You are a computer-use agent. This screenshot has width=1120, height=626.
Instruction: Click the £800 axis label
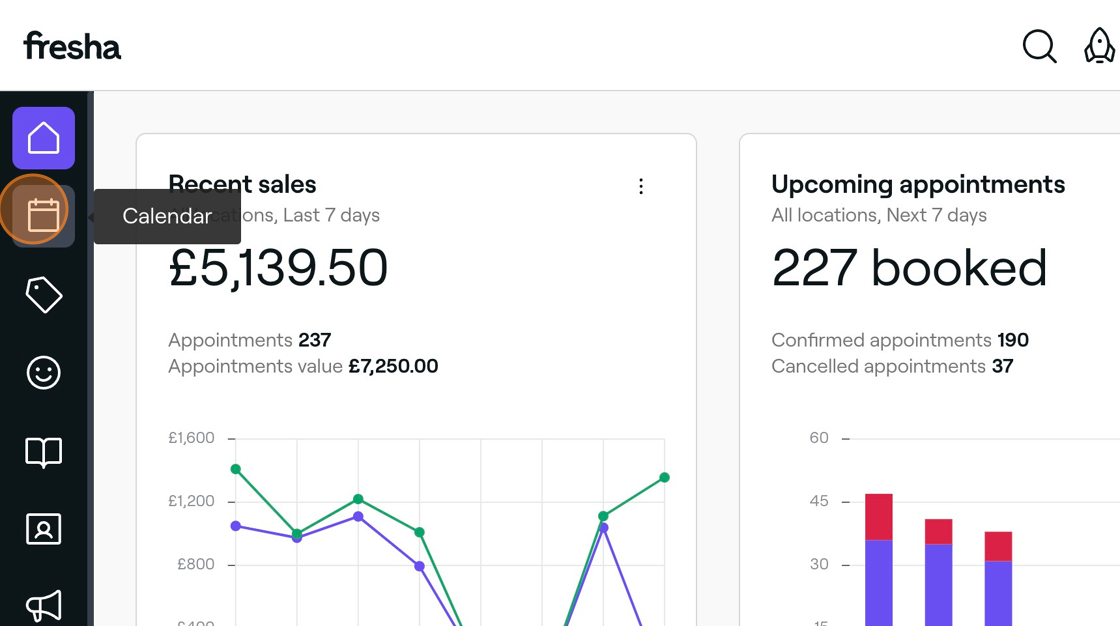(196, 565)
